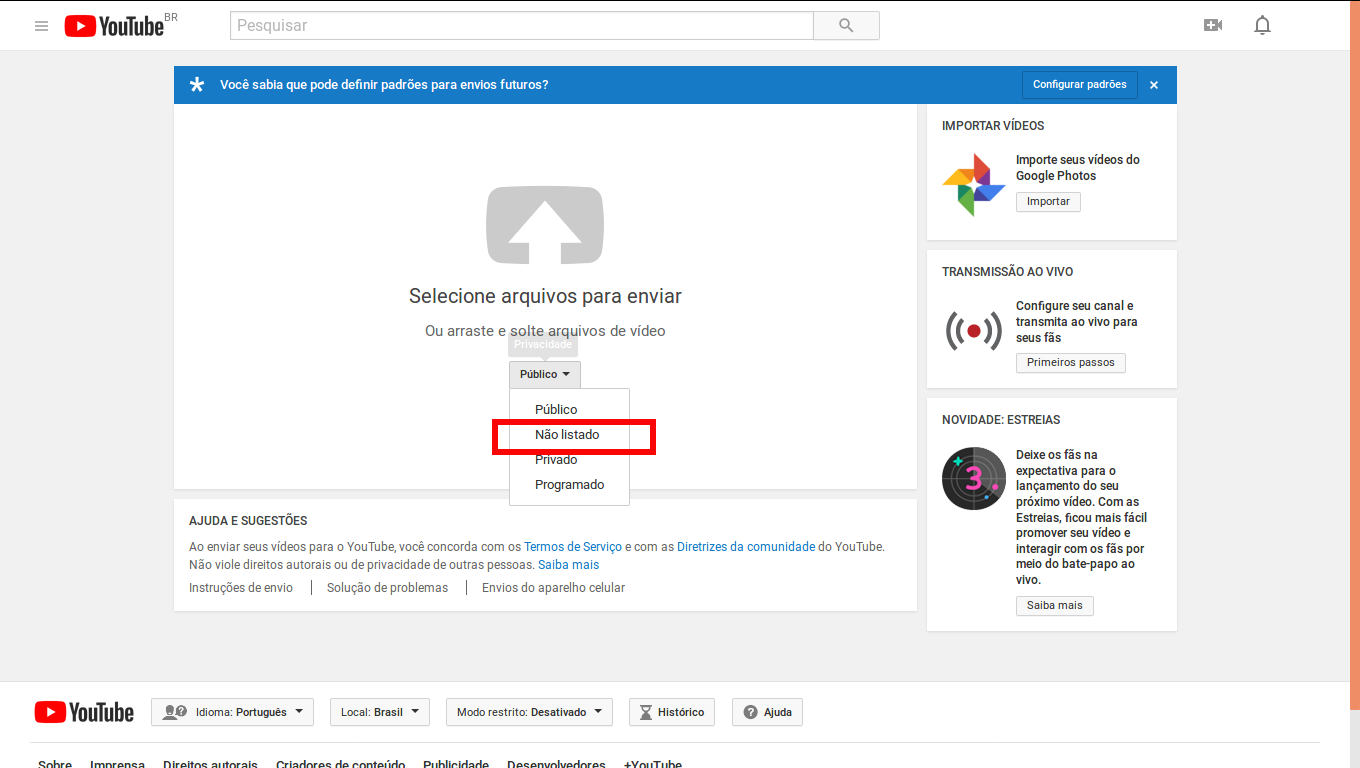Open the hamburger guide menu
Viewport: 1360px width, 768px height.
[41, 26]
